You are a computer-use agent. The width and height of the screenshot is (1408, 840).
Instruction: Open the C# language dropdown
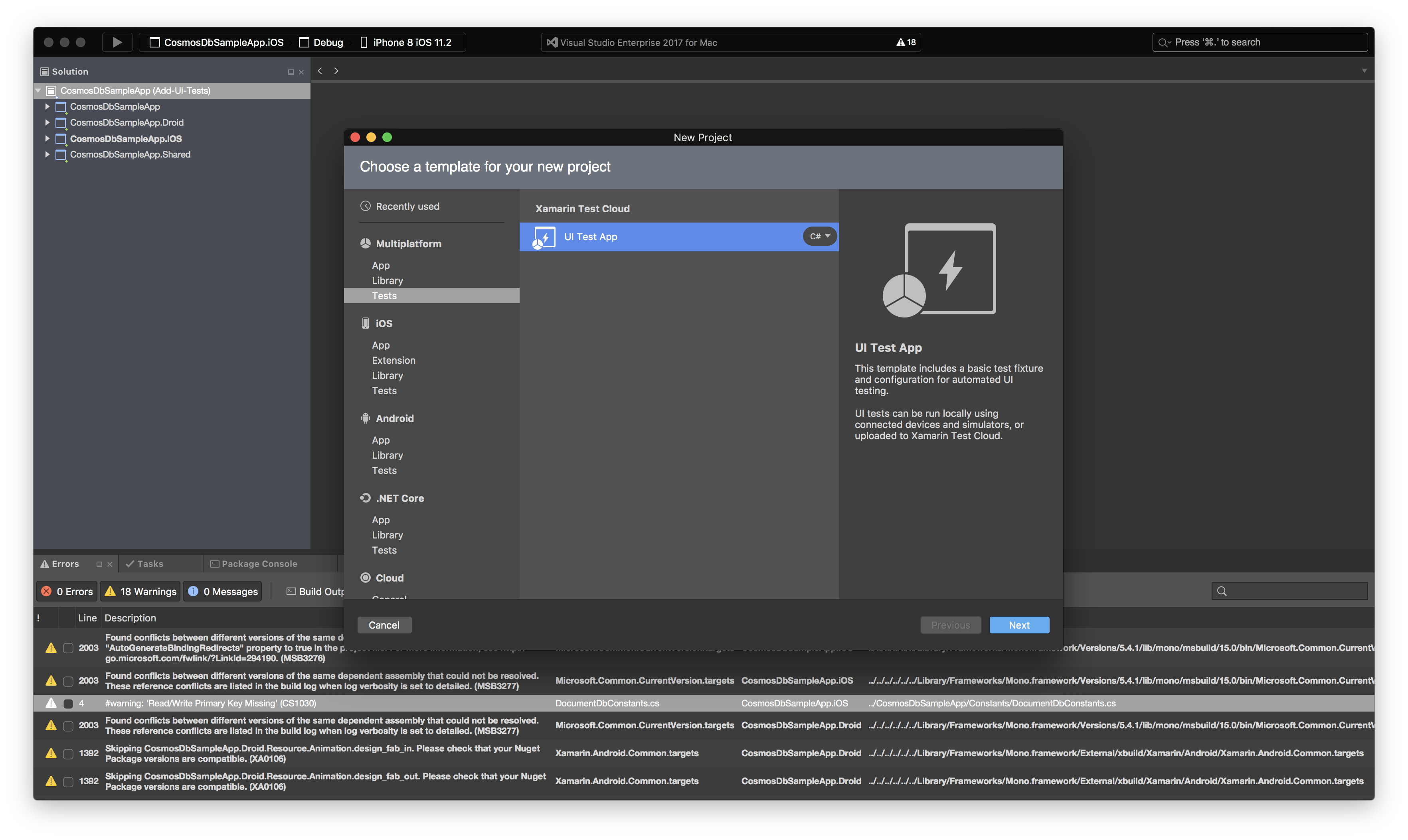coord(820,237)
